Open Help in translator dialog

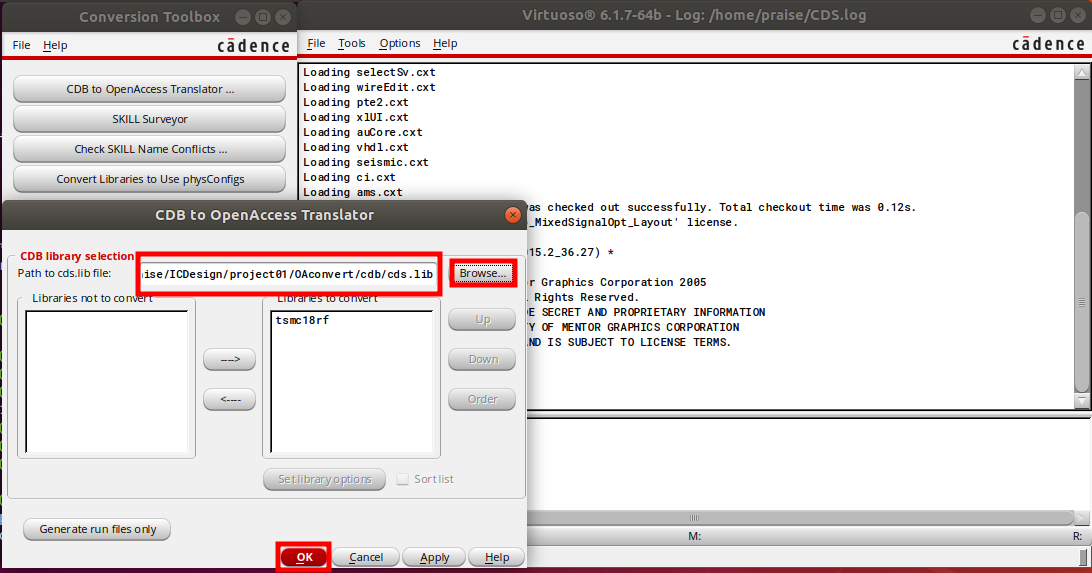(497, 557)
